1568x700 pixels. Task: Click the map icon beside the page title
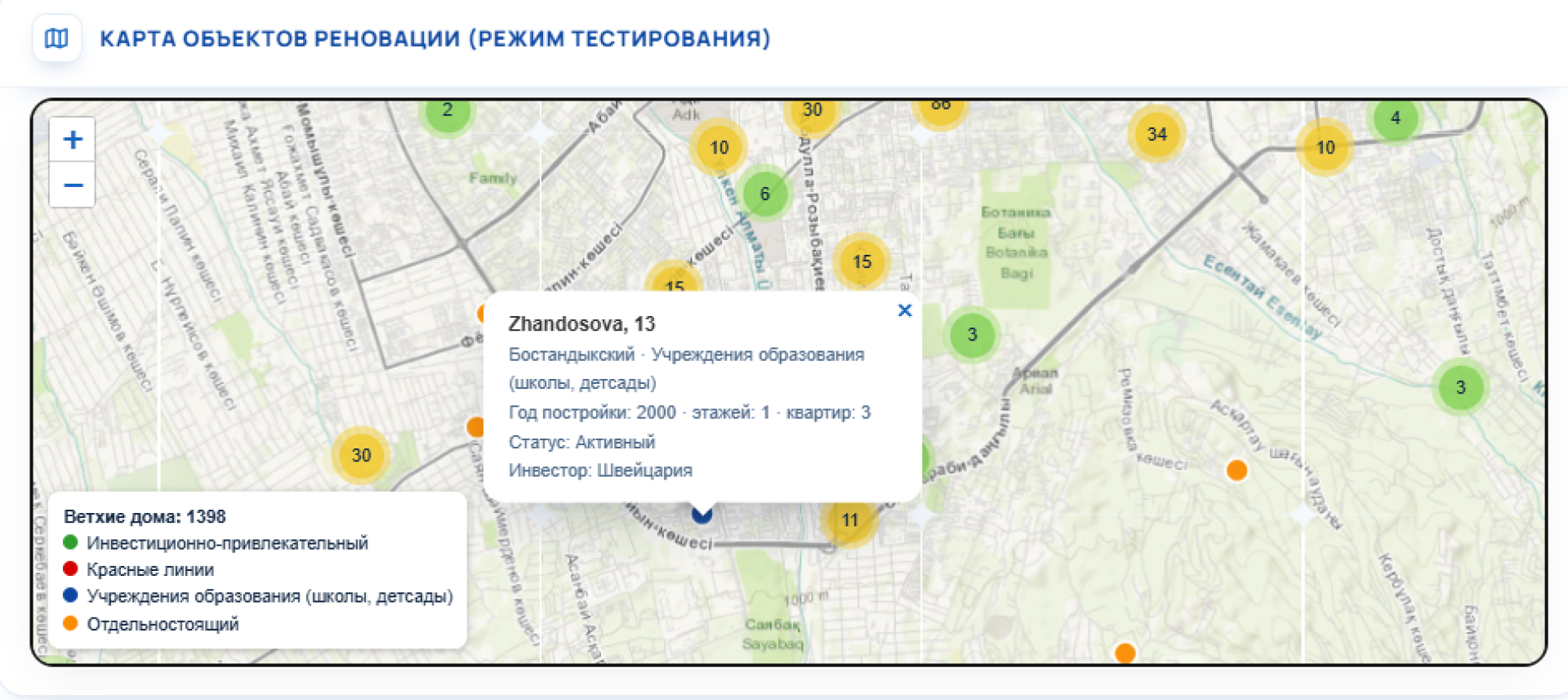tap(56, 38)
